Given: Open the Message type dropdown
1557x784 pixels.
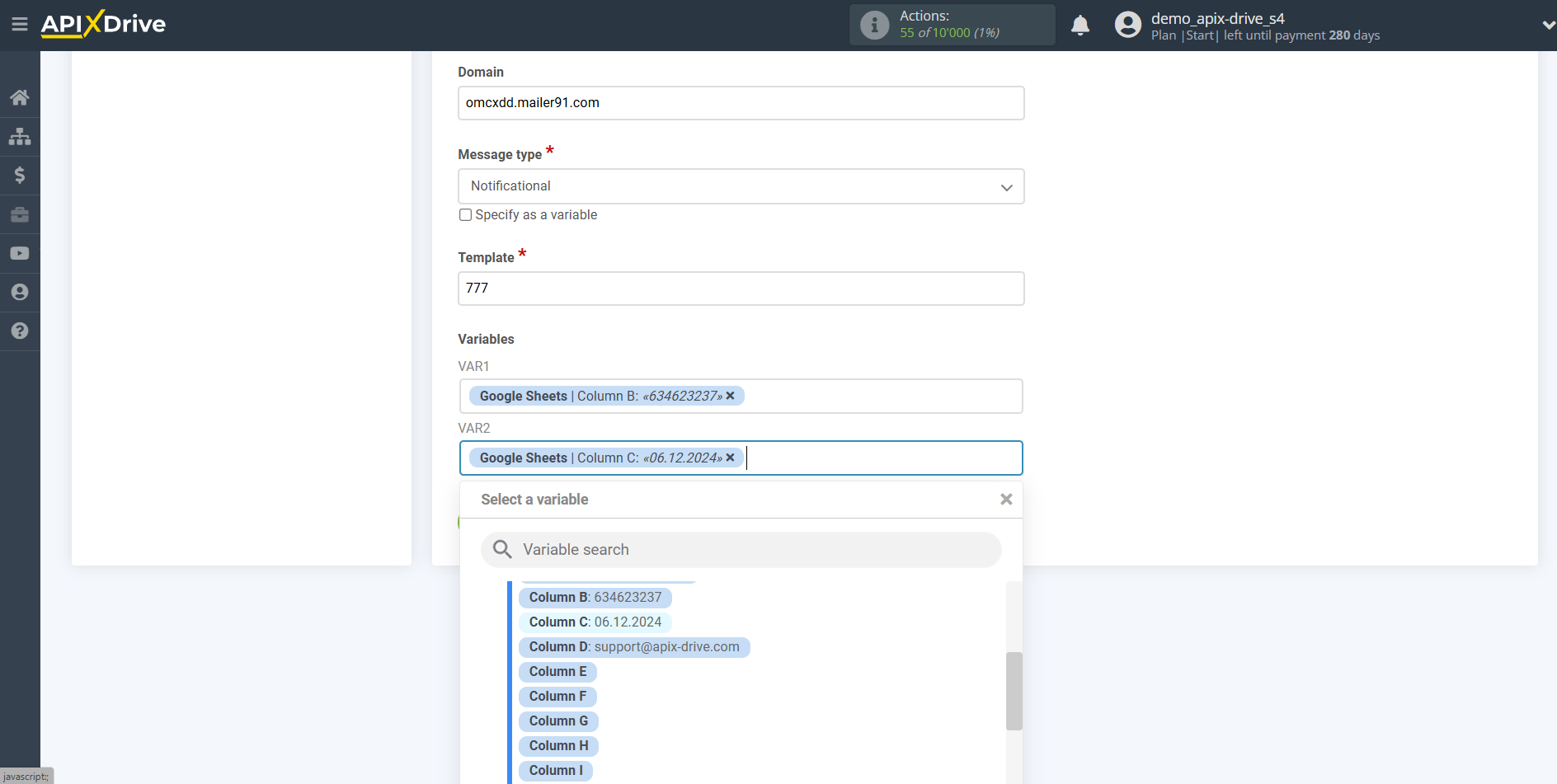Looking at the screenshot, I should pos(741,186).
